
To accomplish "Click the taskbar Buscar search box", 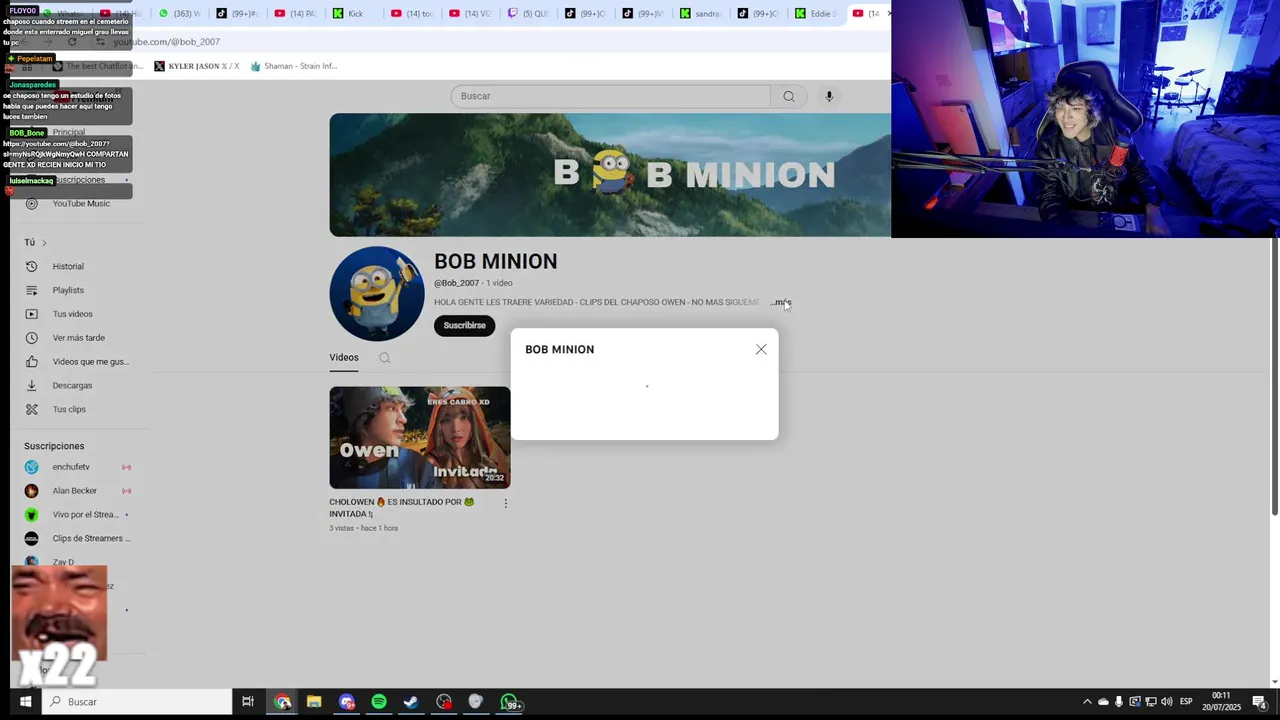I will (x=138, y=702).
